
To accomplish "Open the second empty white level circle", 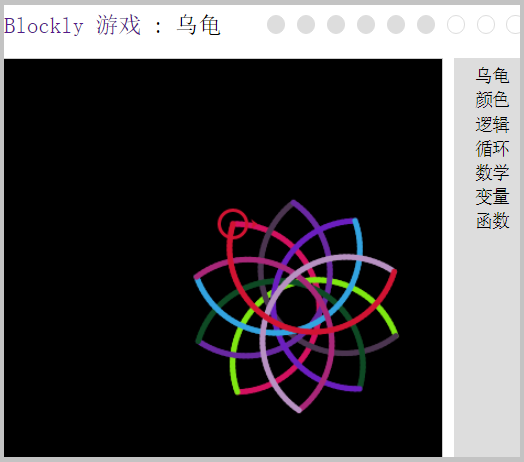I will click(486, 24).
